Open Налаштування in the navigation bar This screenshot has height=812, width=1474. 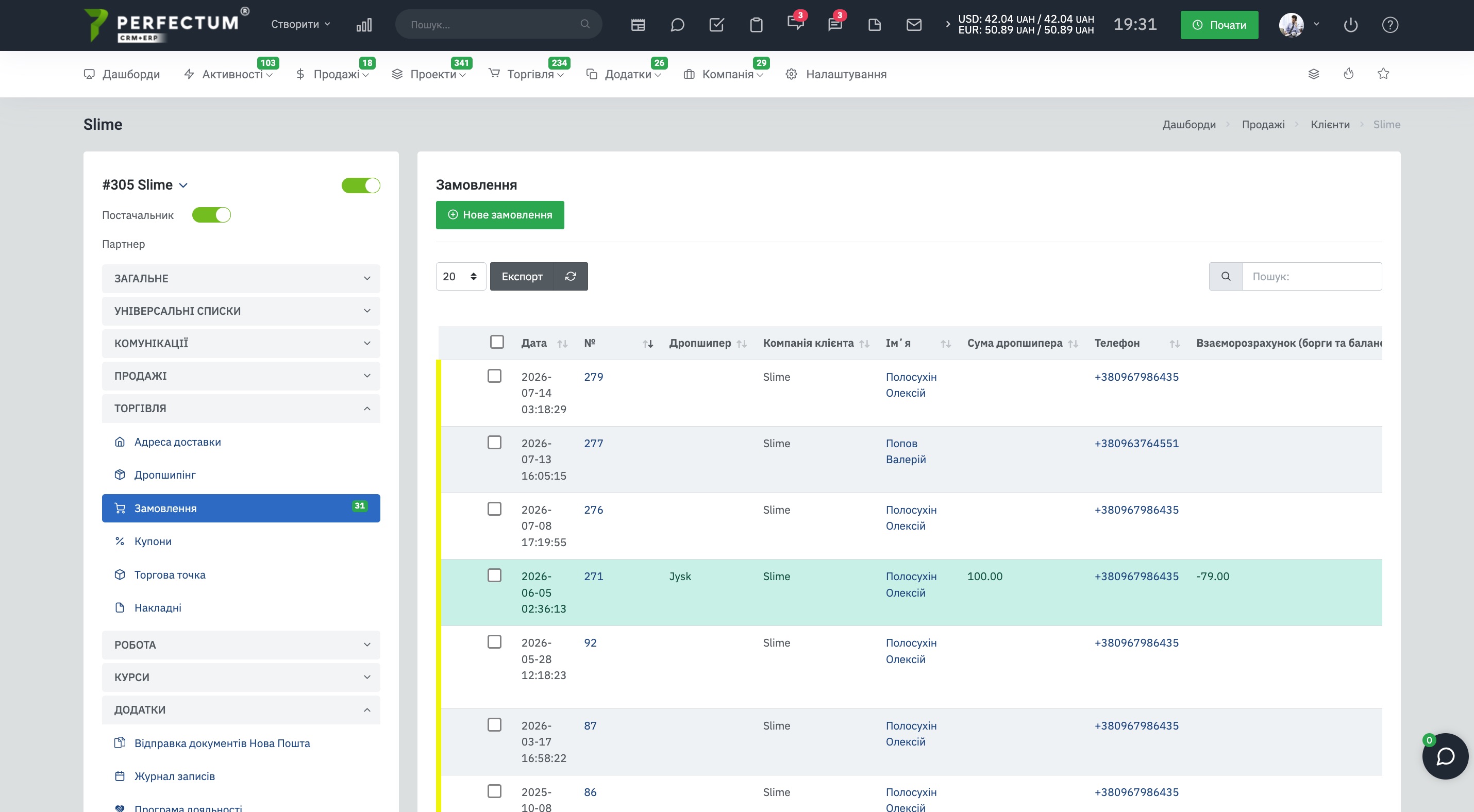836,74
